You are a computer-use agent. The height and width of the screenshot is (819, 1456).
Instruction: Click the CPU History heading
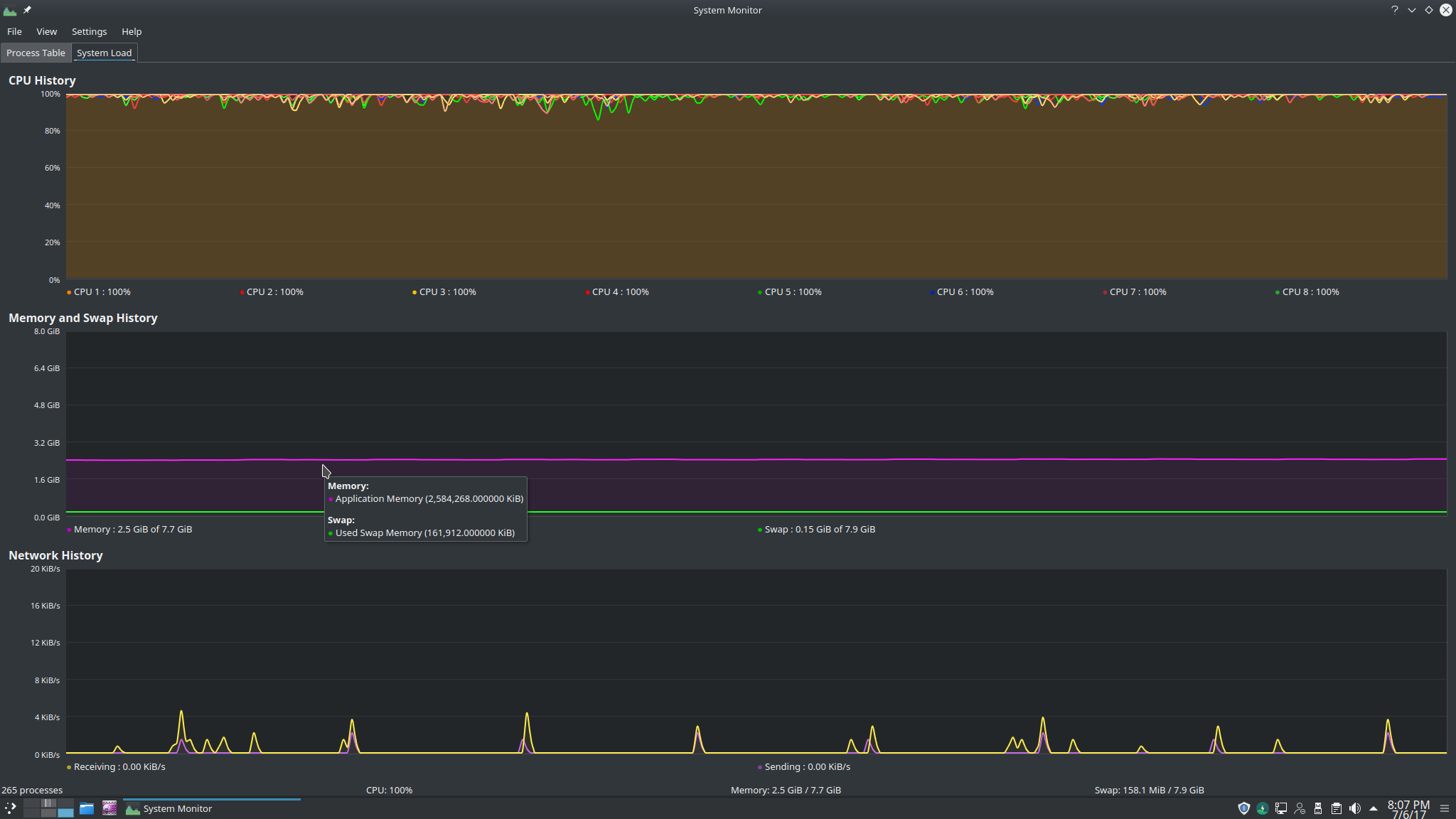[42, 80]
